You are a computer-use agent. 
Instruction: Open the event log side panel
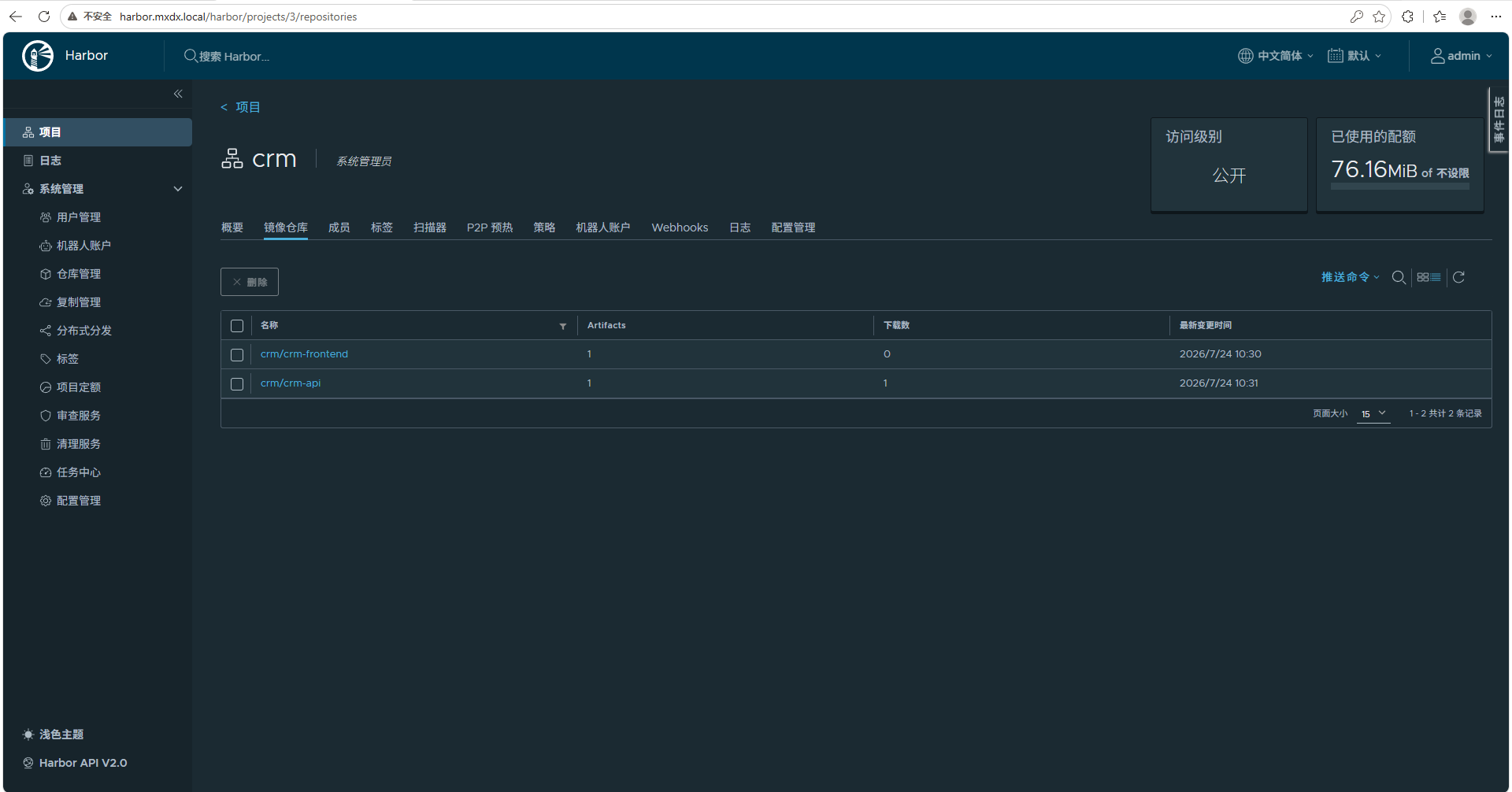(x=1499, y=120)
